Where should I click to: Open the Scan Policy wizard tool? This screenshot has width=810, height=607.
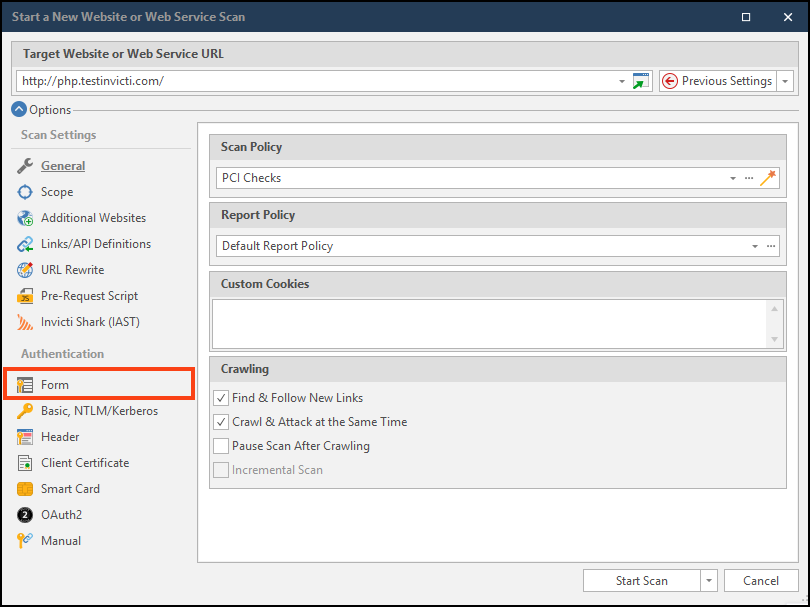coord(769,177)
